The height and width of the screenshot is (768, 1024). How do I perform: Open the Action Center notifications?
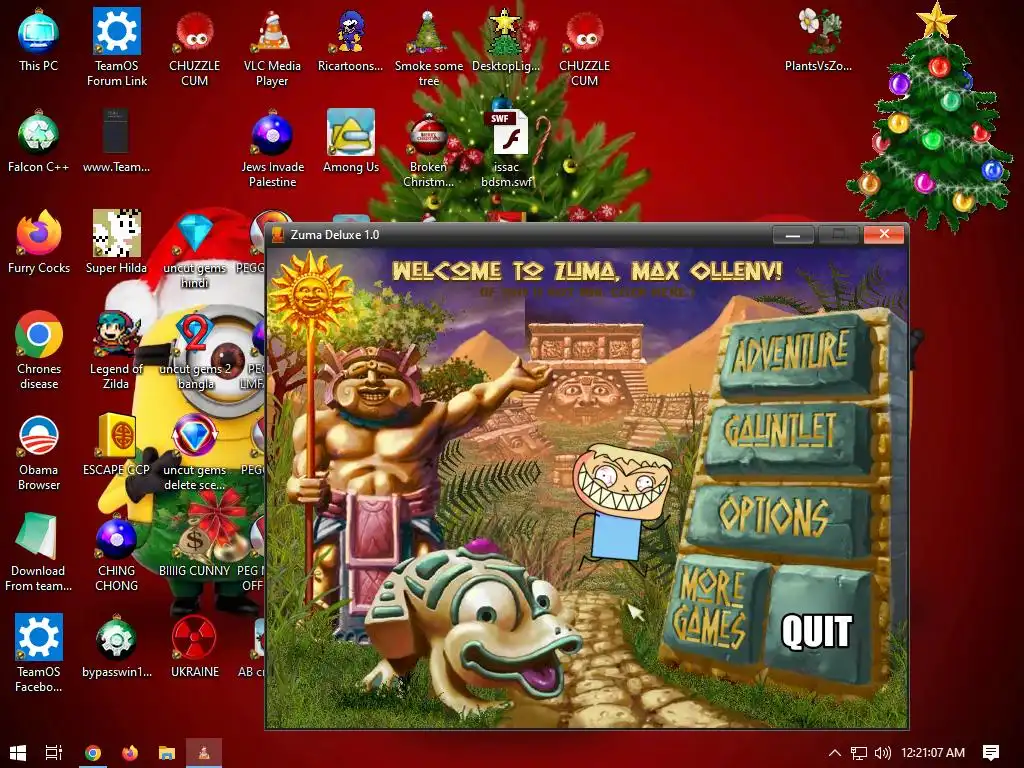pos(991,752)
